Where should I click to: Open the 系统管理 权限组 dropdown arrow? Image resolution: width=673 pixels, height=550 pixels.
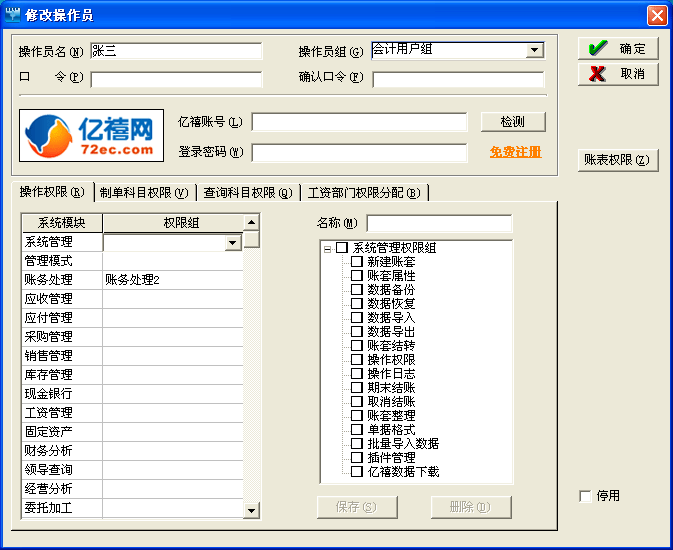tap(233, 242)
